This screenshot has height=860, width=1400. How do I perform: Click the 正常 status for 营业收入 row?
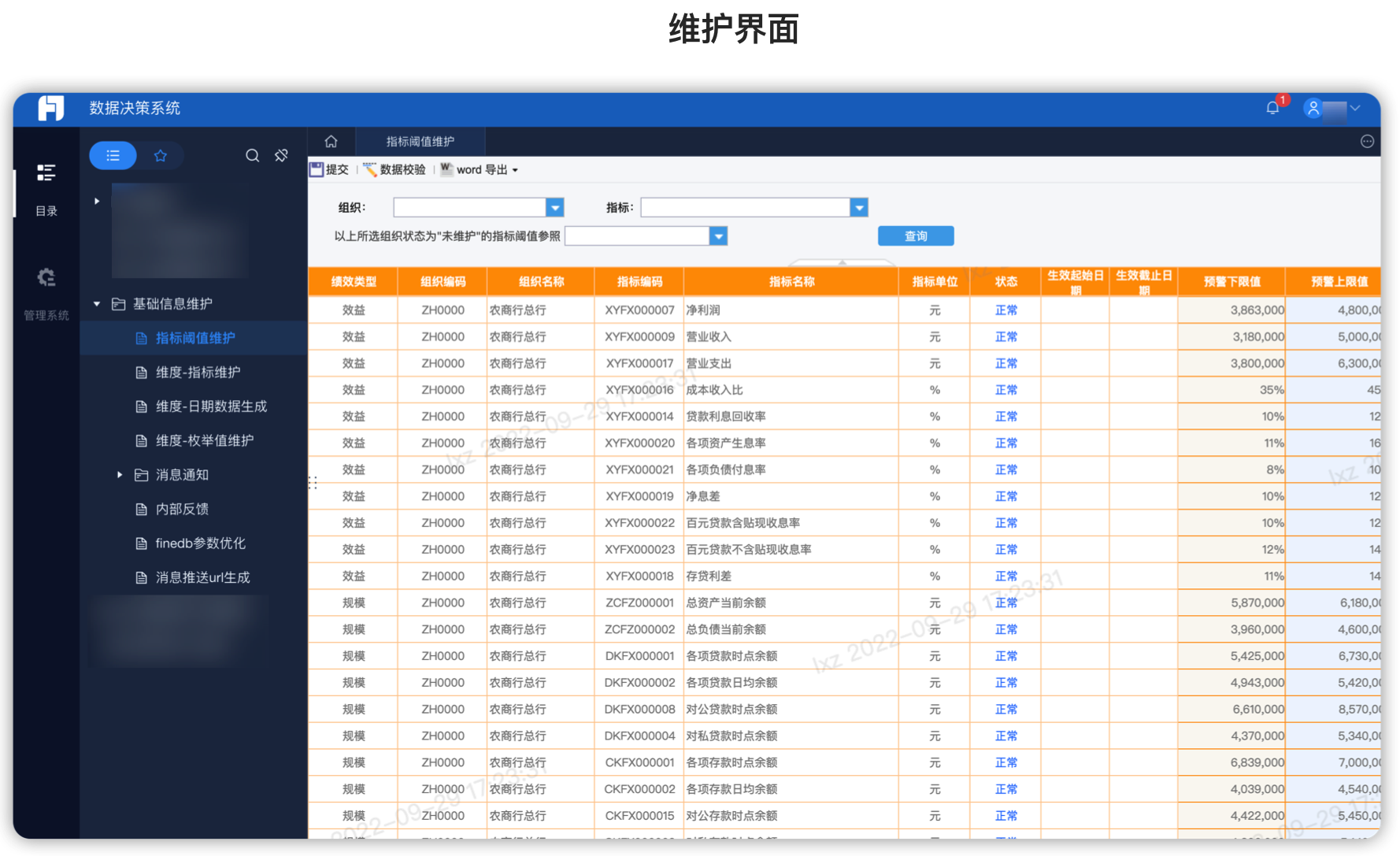pos(1006,337)
